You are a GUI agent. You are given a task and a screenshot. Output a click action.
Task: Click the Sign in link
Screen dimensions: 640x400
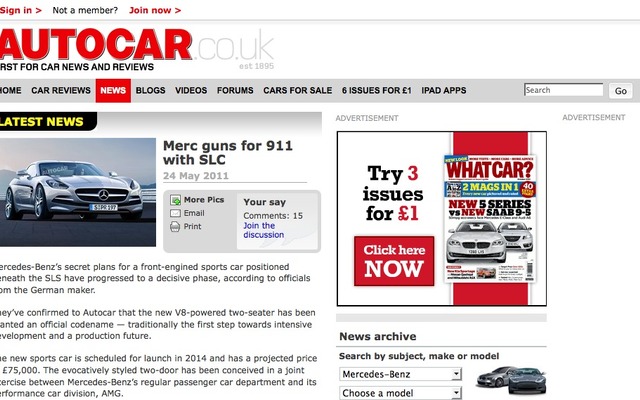21,11
